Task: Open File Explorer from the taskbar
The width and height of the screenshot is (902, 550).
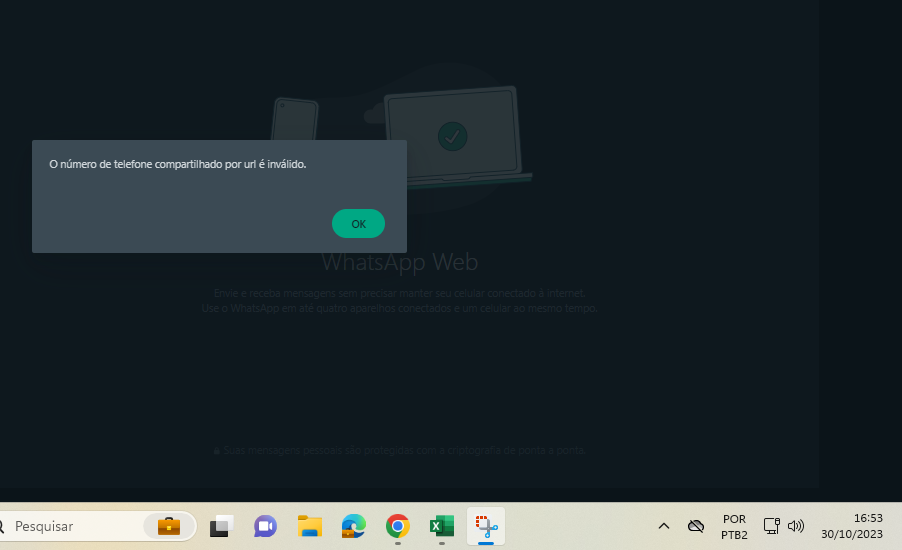Action: [309, 526]
